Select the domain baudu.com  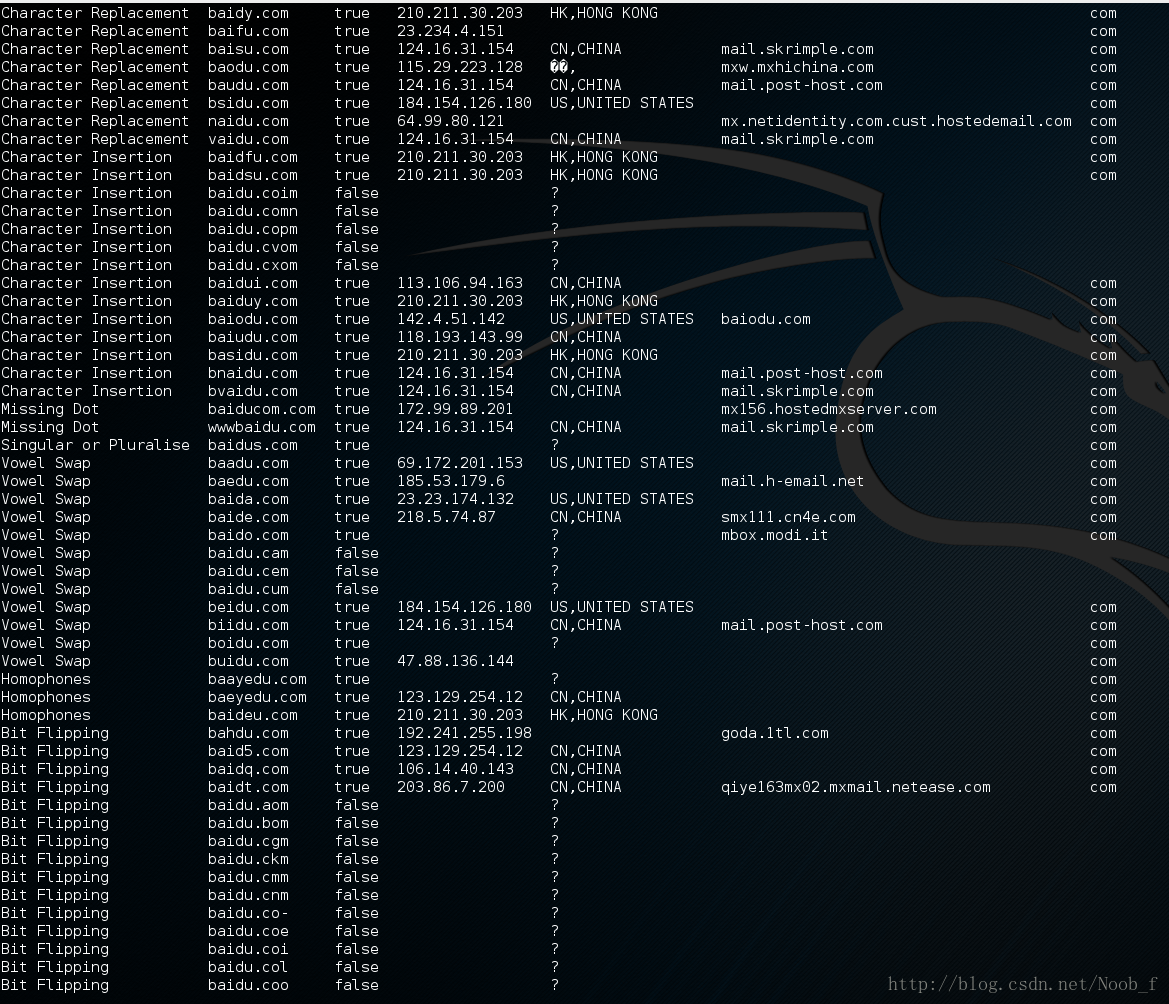point(248,85)
